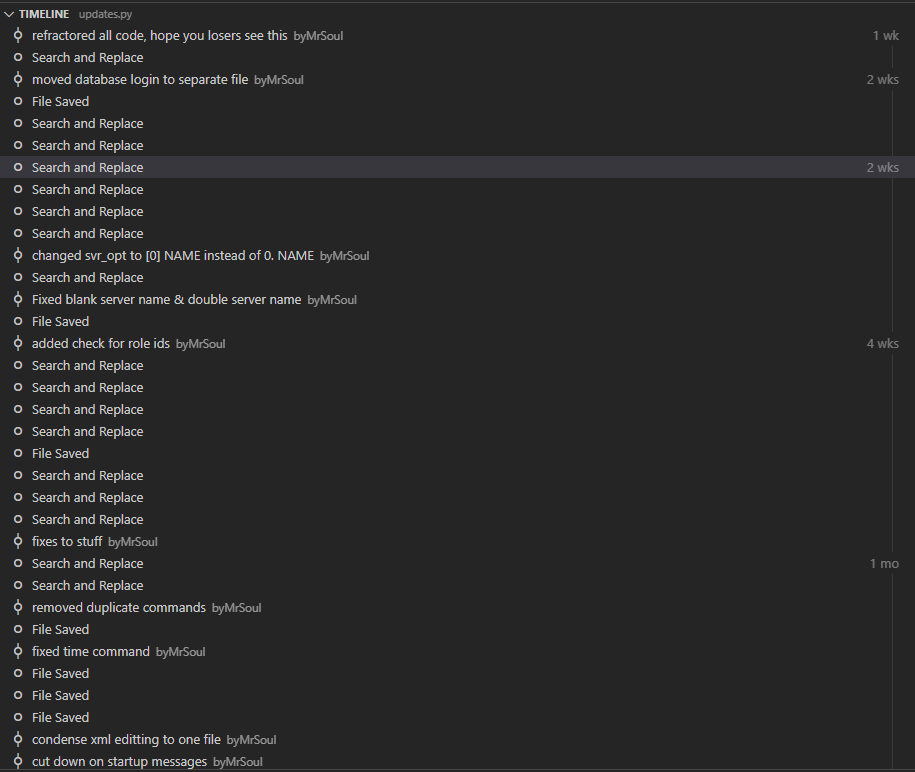Image resolution: width=915 pixels, height=772 pixels.
Task: Click commit icon beside 'added check for role ids'
Action: 18,344
